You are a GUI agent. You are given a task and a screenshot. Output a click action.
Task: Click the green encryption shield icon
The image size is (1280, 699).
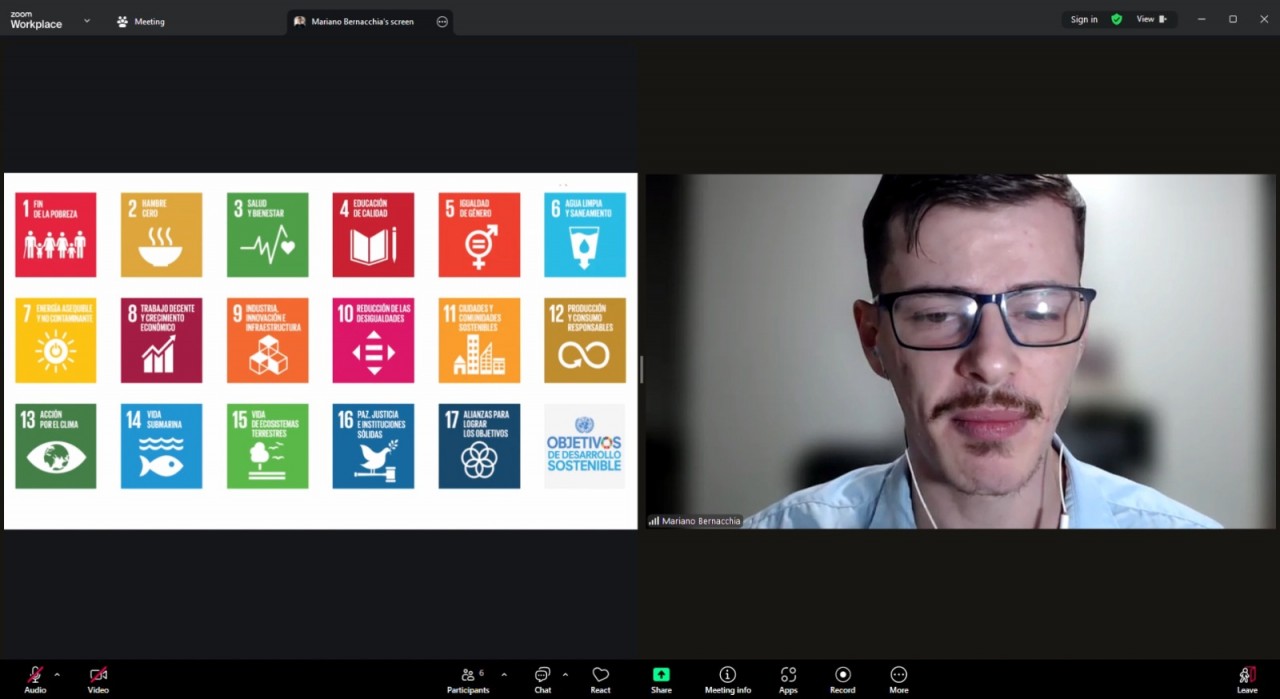point(1117,19)
